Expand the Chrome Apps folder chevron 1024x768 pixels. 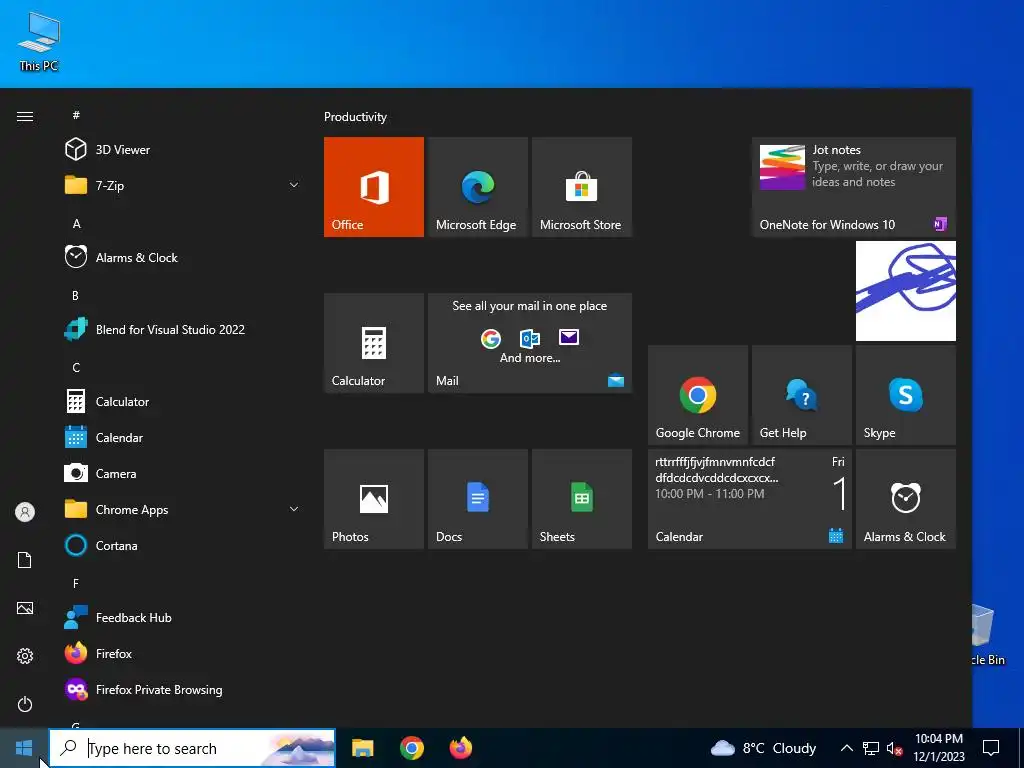point(294,509)
